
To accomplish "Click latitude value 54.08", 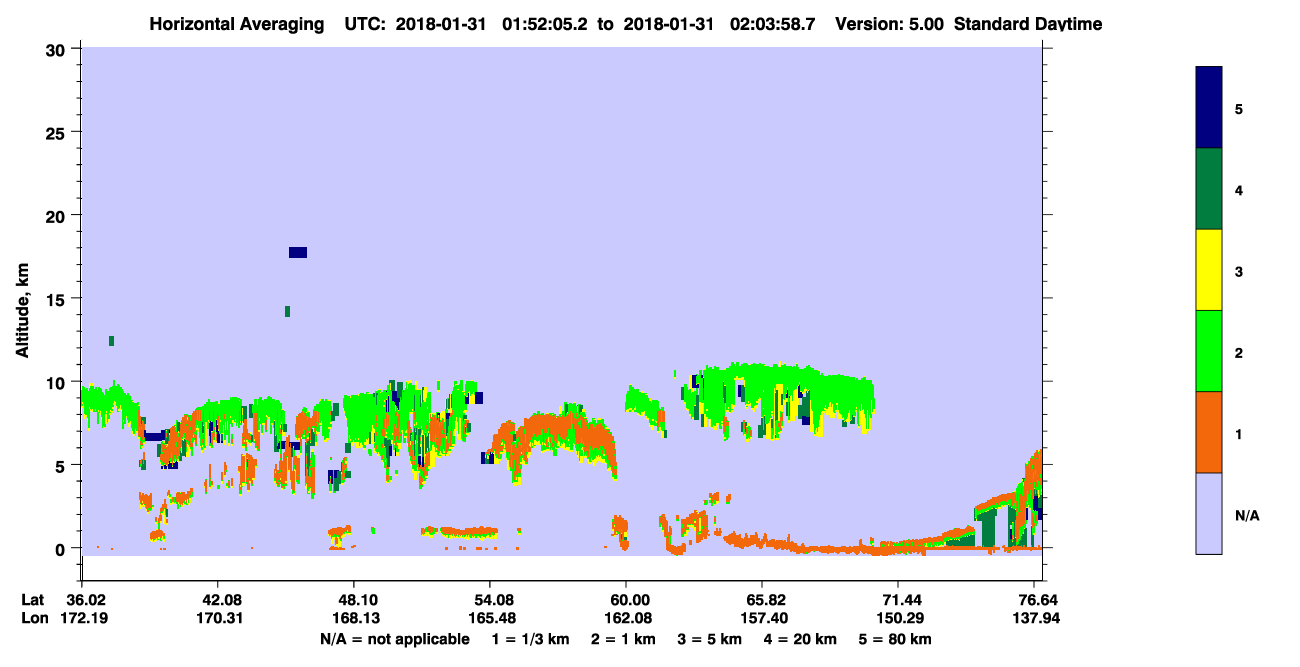I will click(489, 599).
